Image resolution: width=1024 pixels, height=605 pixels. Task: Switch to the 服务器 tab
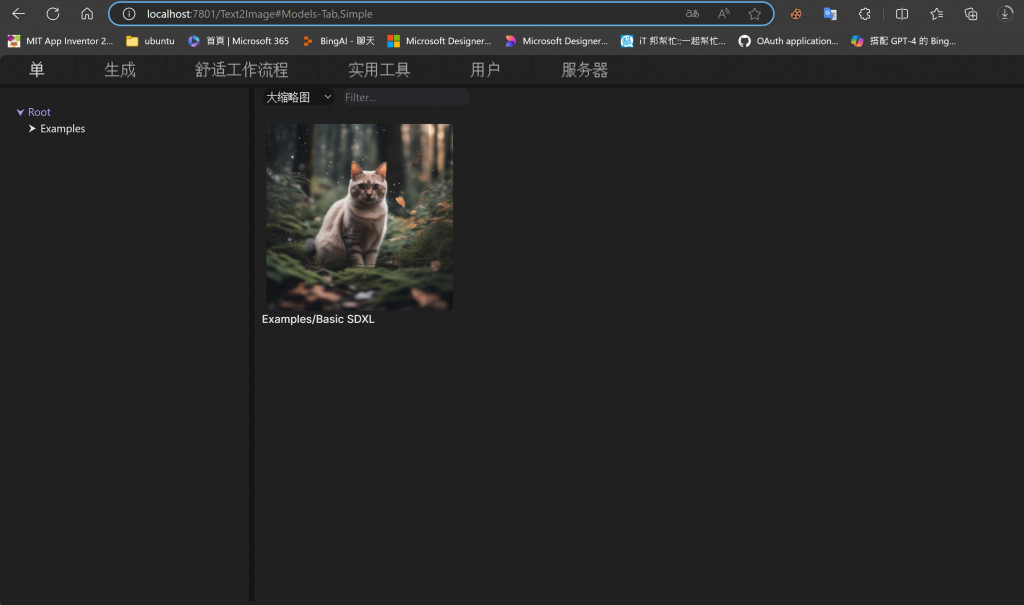(x=584, y=70)
